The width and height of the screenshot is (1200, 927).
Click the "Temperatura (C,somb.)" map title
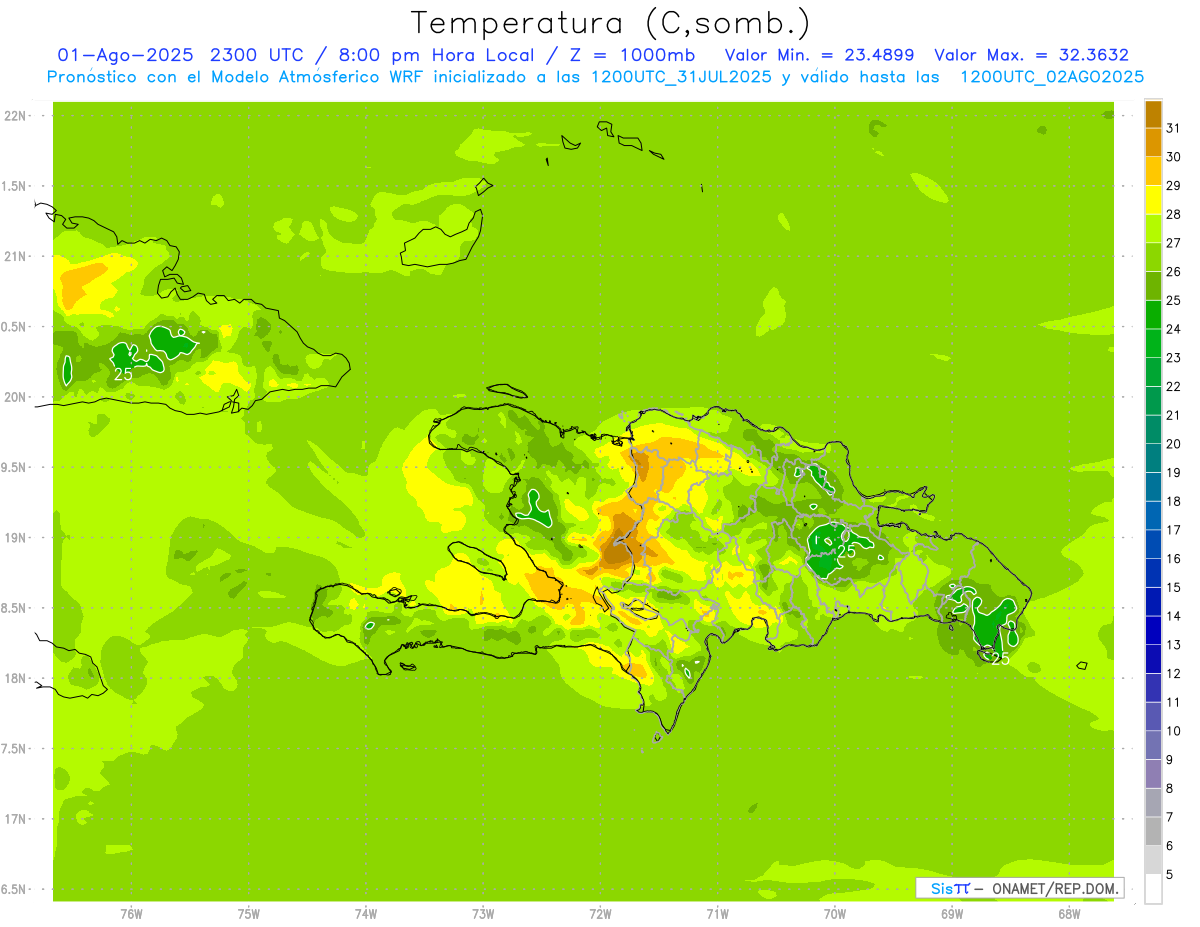pyautogui.click(x=611, y=23)
